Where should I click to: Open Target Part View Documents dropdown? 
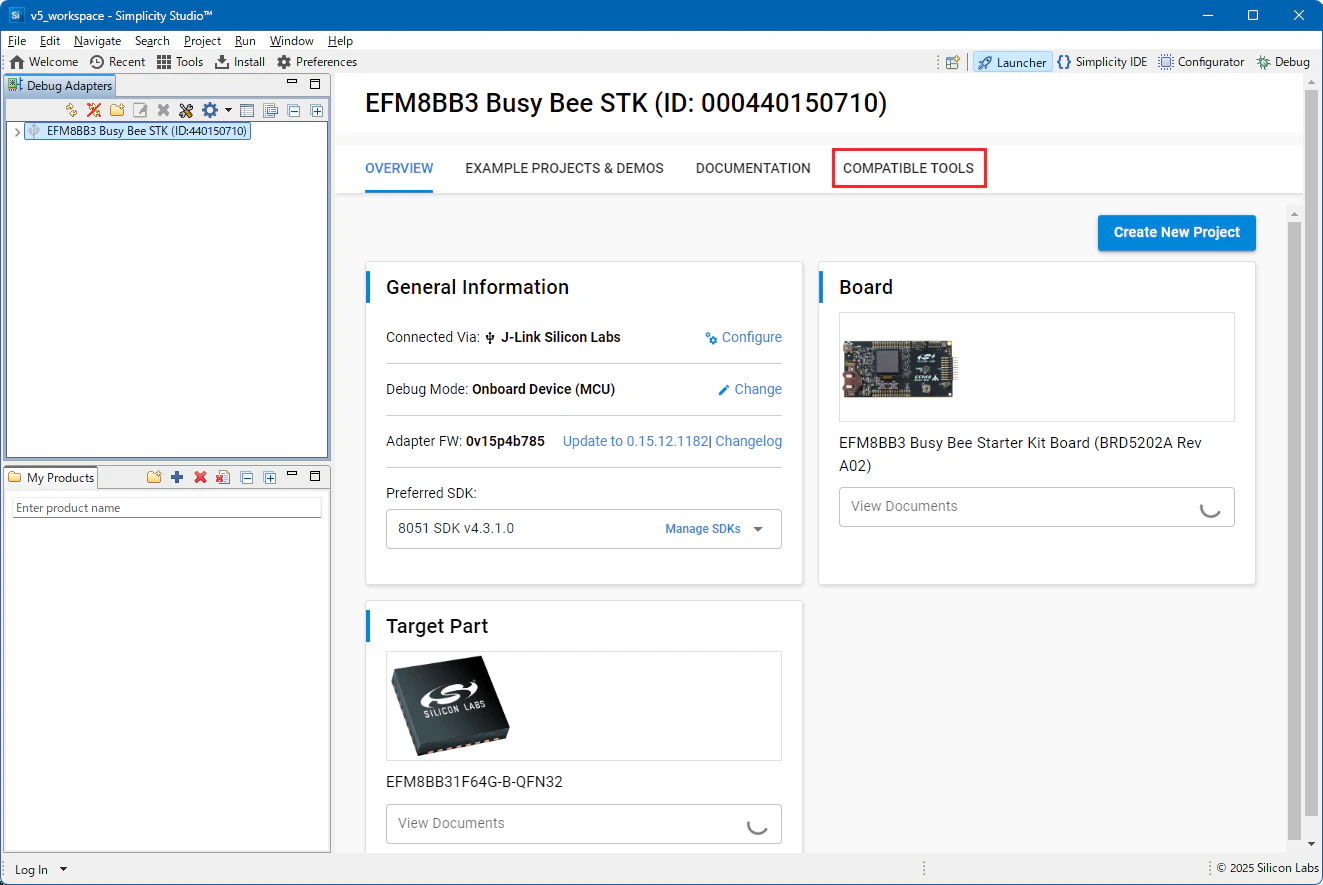[x=584, y=824]
